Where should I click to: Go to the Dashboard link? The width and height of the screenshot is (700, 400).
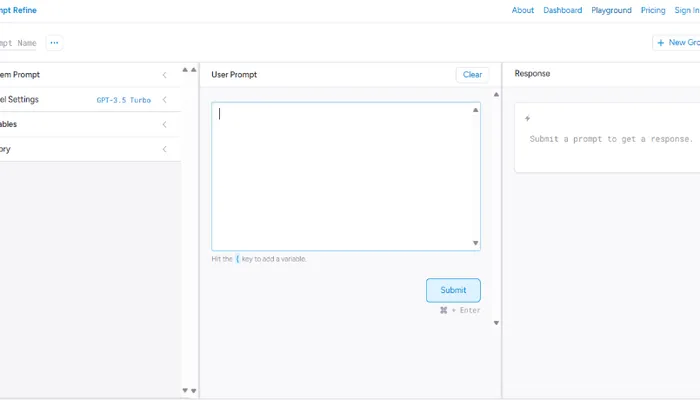[x=562, y=10]
